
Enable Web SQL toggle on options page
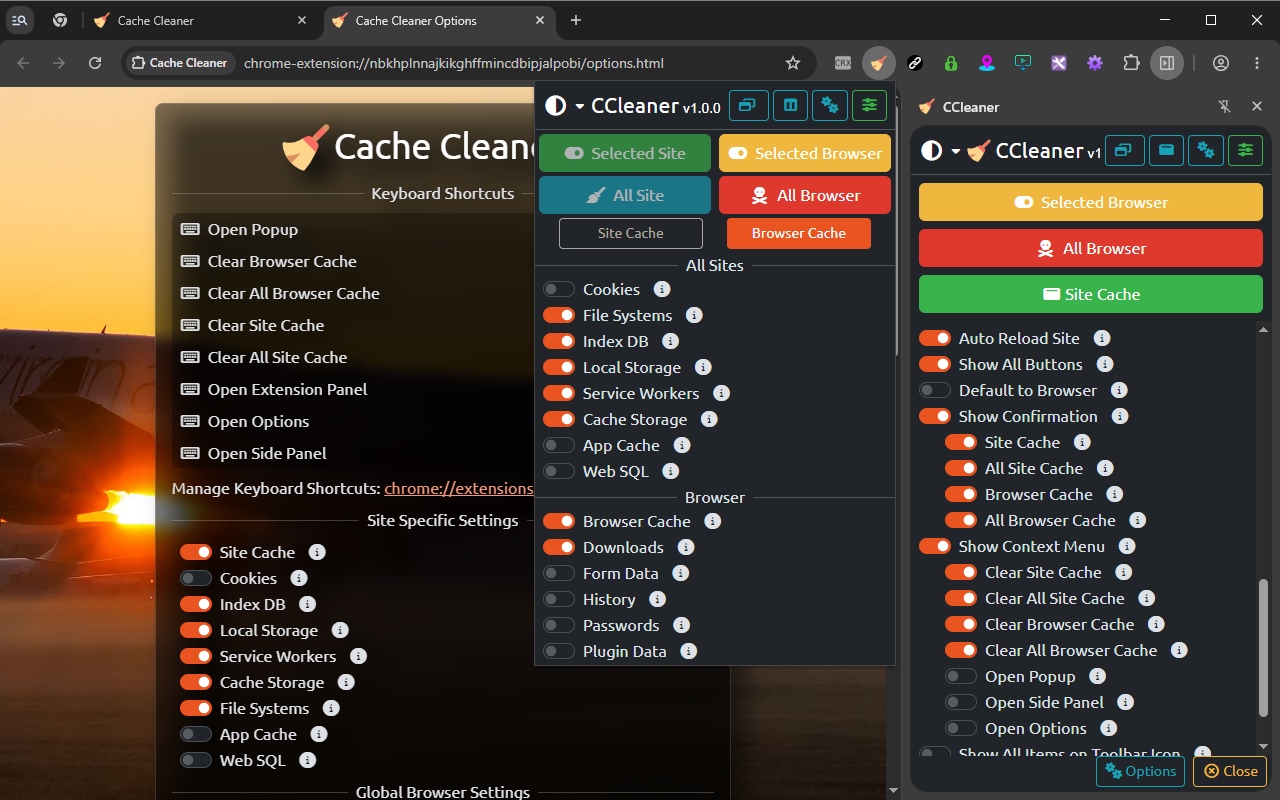(196, 760)
